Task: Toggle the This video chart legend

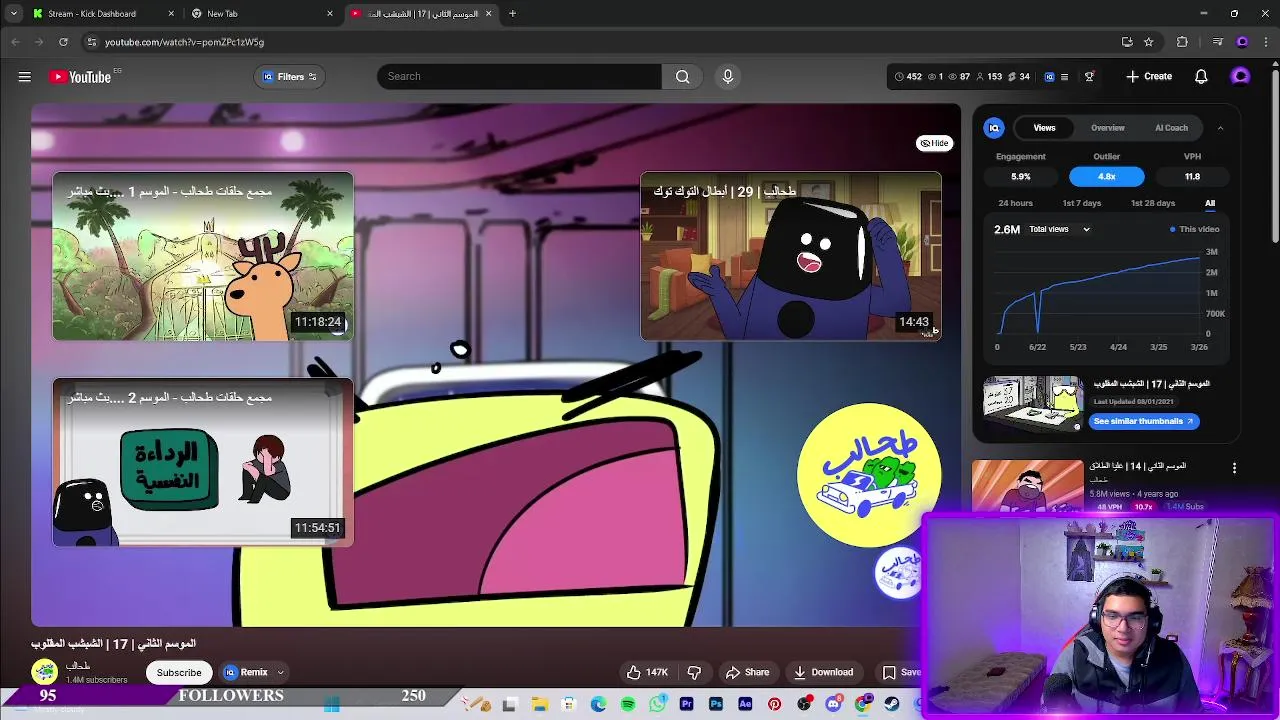Action: (1194, 229)
